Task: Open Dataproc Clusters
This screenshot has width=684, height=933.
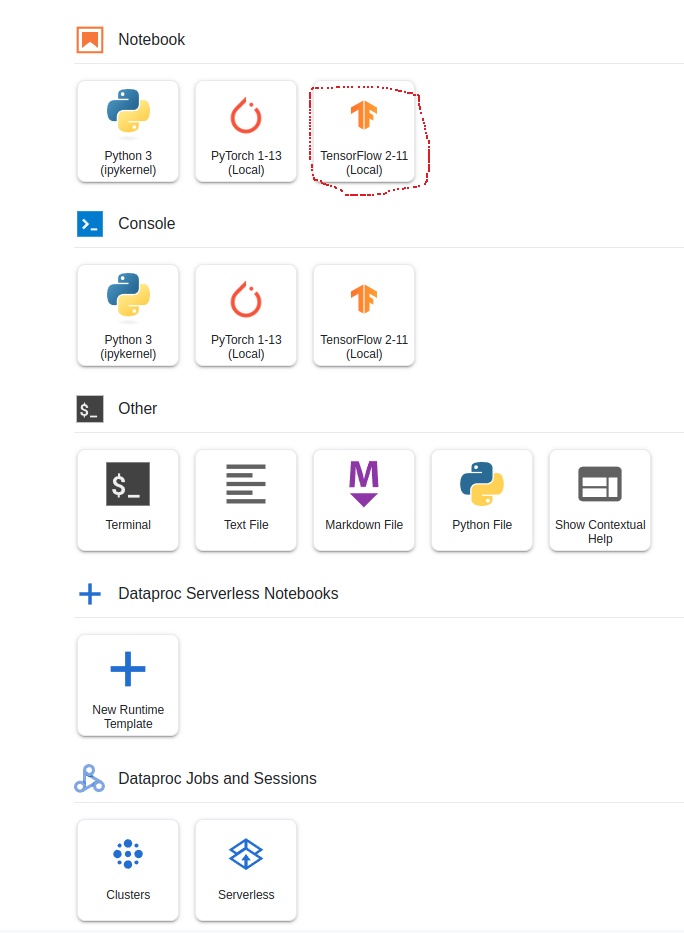Action: point(128,870)
